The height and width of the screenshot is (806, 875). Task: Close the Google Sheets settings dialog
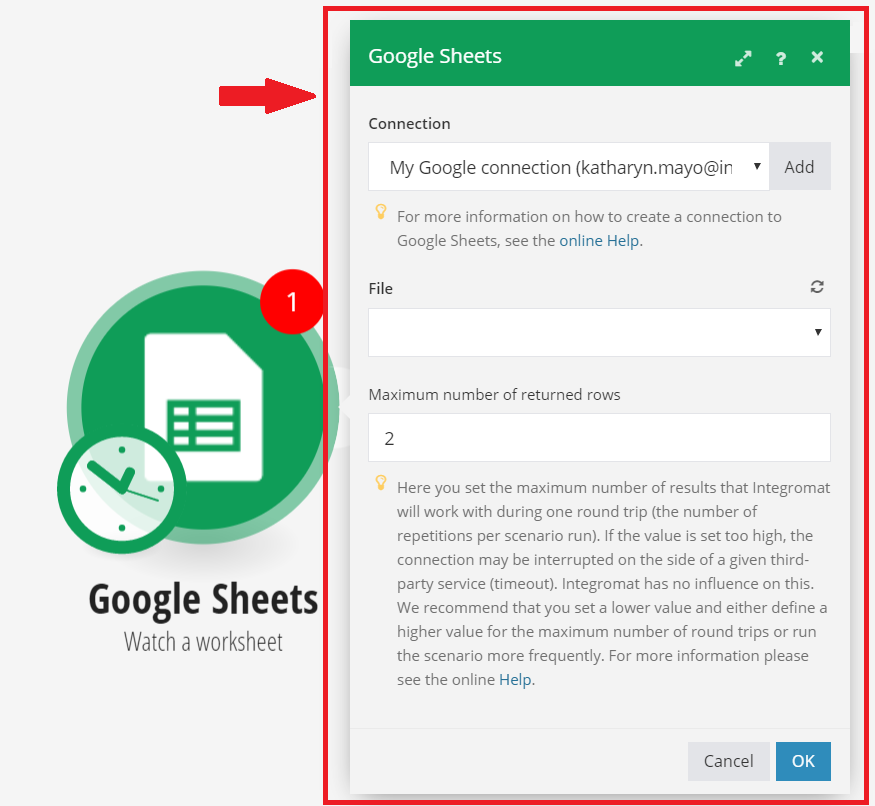click(x=817, y=57)
